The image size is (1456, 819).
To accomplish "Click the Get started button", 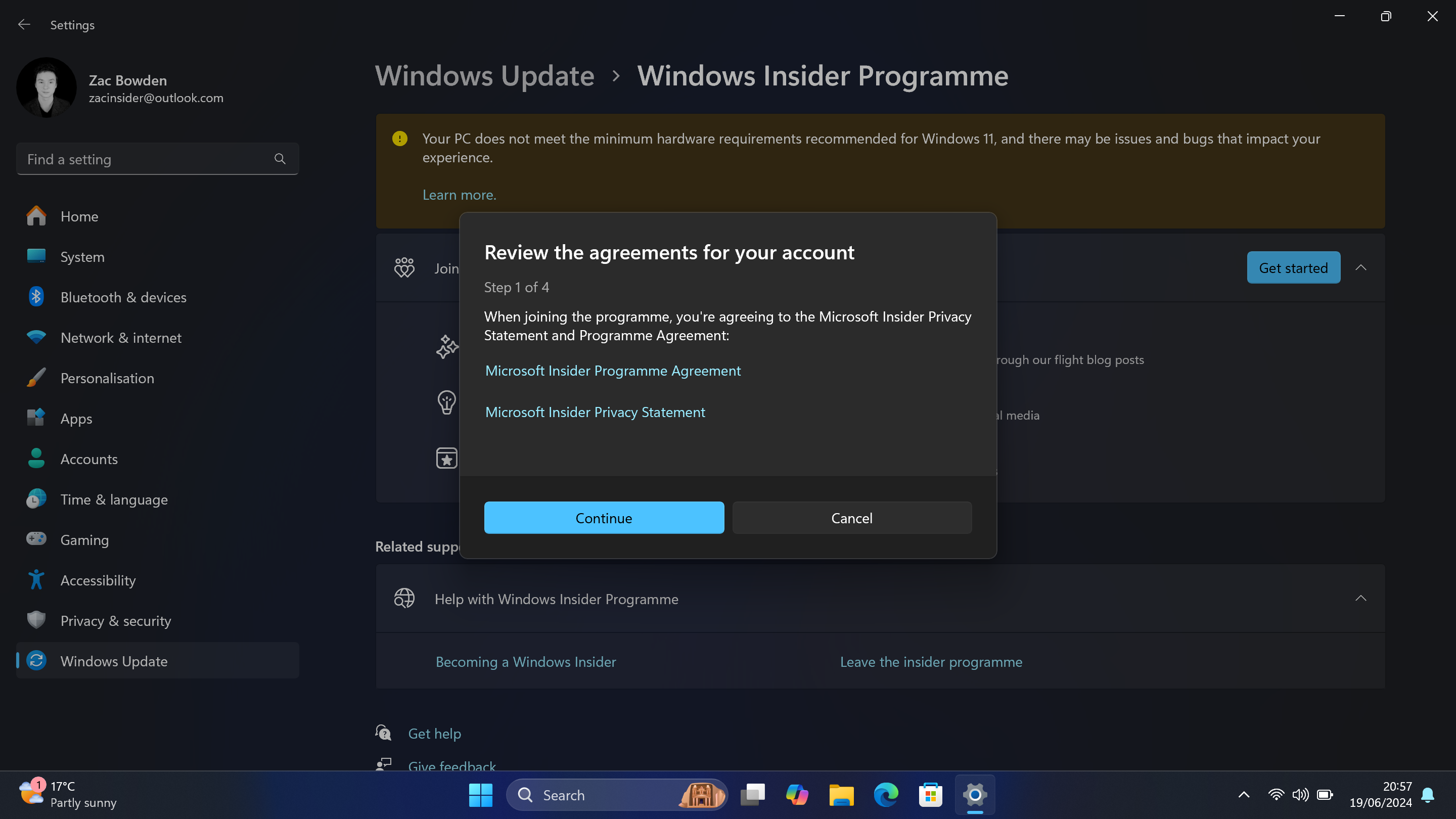I will 1293,267.
